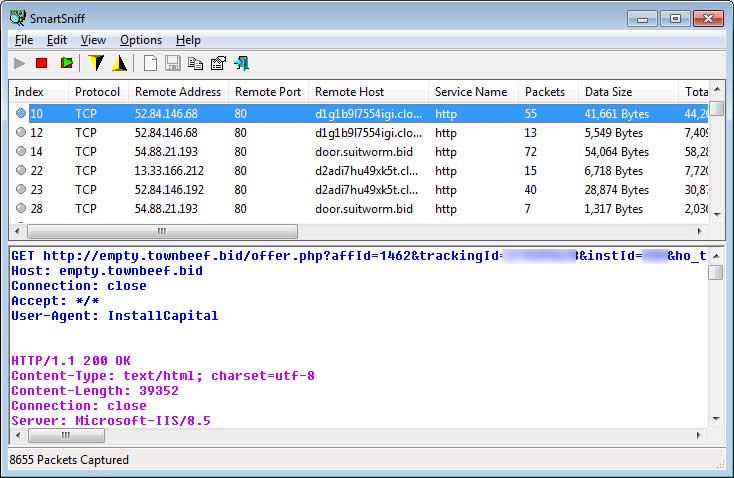This screenshot has width=734, height=478.
Task: Click the GET request URL line
Action: click(x=359, y=256)
